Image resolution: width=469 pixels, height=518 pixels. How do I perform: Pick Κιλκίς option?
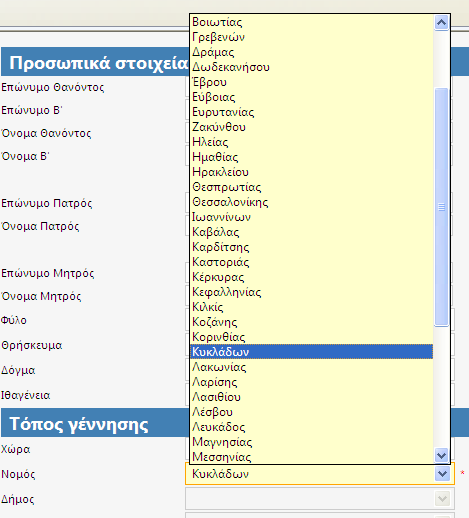point(312,307)
